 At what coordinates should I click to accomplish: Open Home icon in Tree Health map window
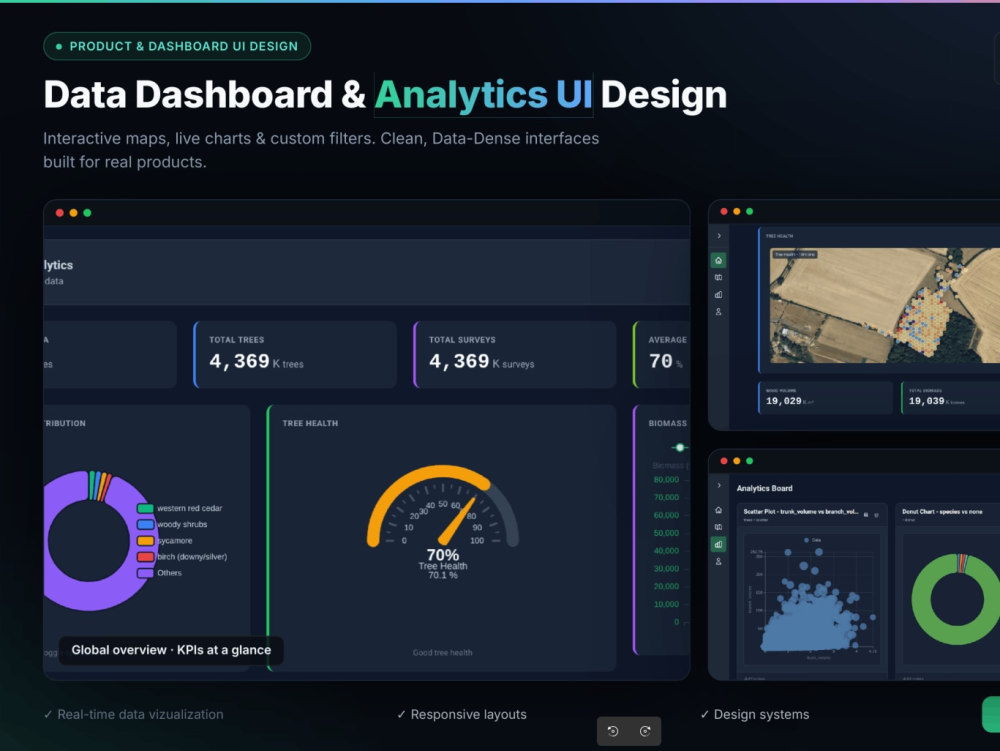click(x=718, y=260)
